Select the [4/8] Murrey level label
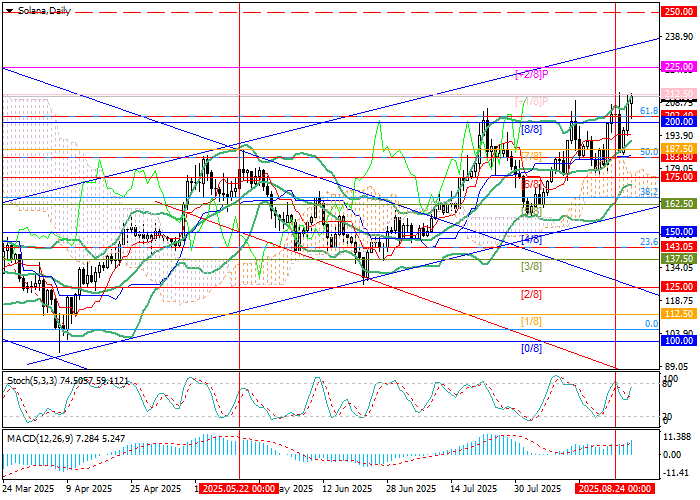700x500 pixels. pyautogui.click(x=532, y=240)
